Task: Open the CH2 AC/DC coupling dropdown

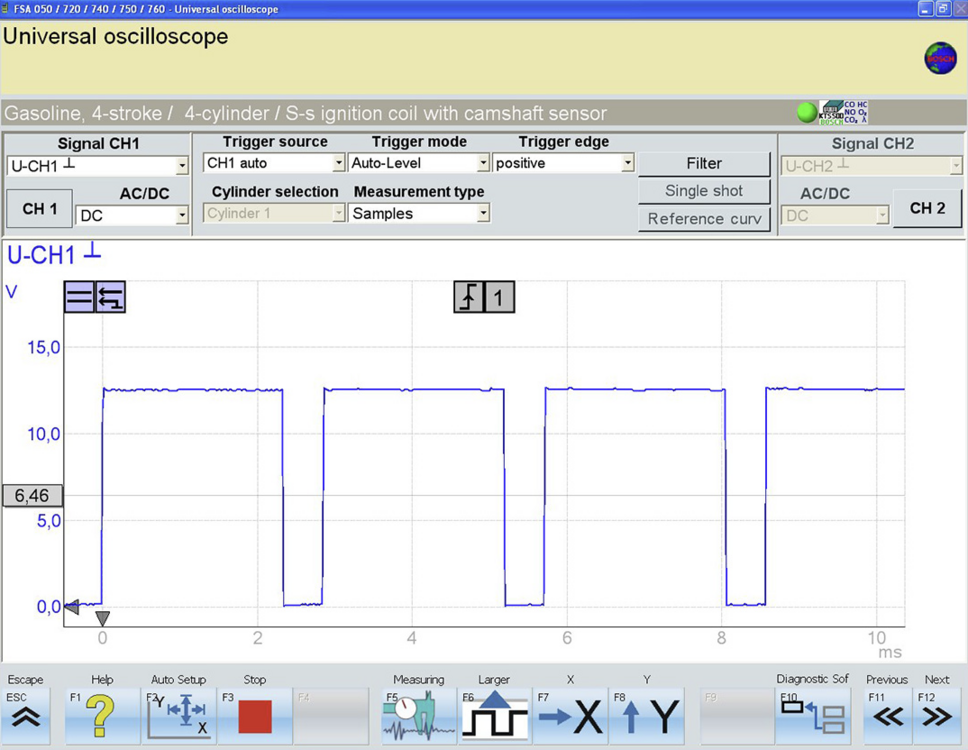Action: click(x=835, y=215)
